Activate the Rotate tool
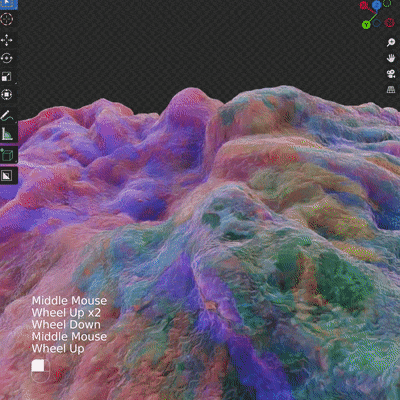 point(7,58)
